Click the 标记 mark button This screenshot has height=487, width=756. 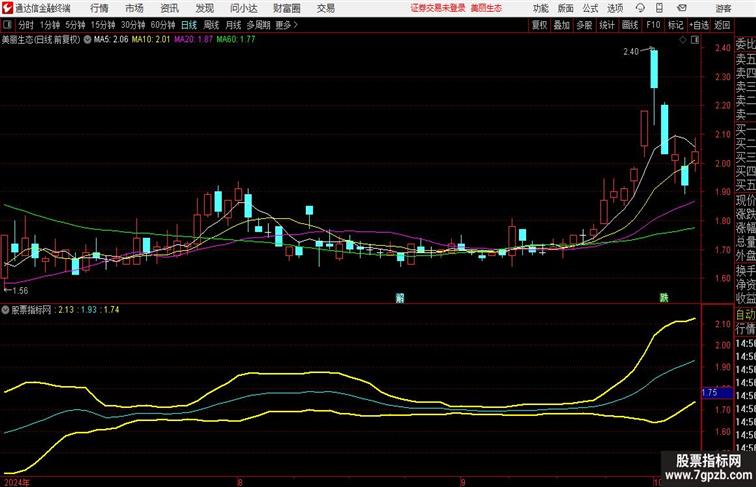pos(675,25)
